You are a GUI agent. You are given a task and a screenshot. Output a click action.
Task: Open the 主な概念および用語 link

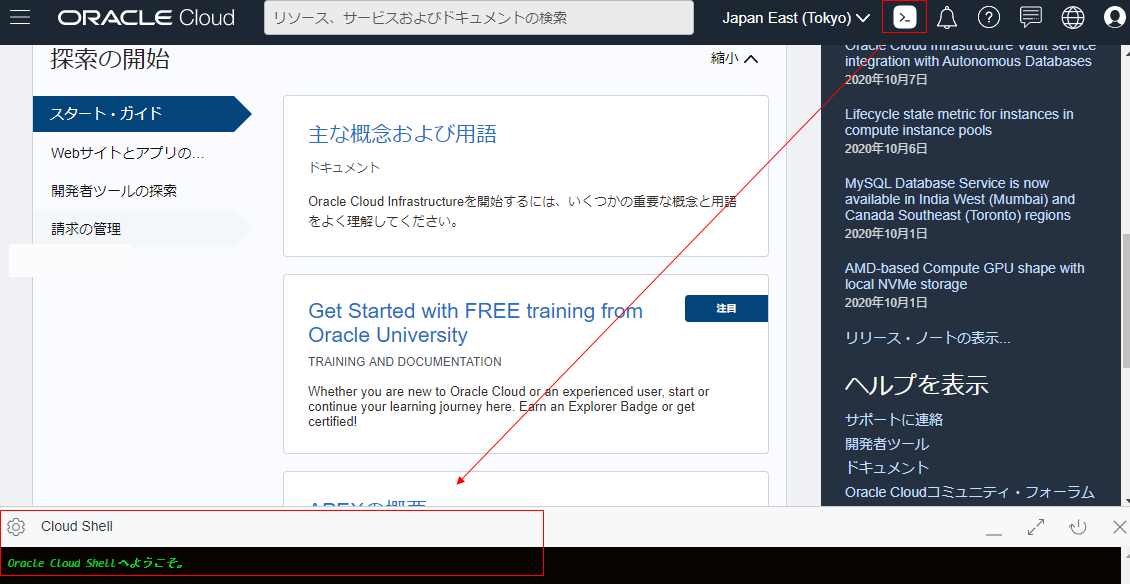pyautogui.click(x=402, y=134)
